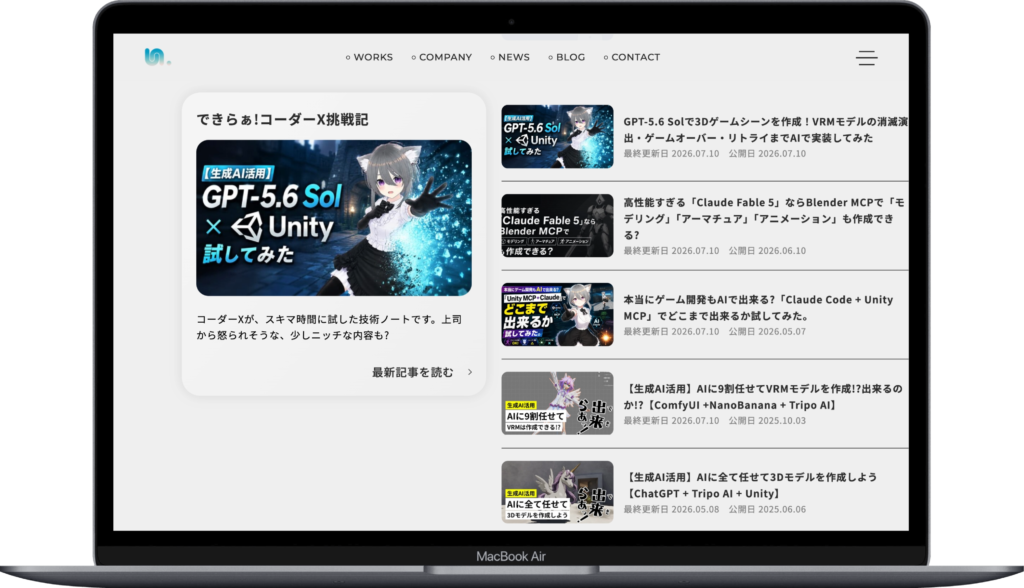The width and height of the screenshot is (1024, 588).
Task: Open the 高性能すぎる「Claude Fable 5」 article title
Action: pyautogui.click(x=764, y=218)
